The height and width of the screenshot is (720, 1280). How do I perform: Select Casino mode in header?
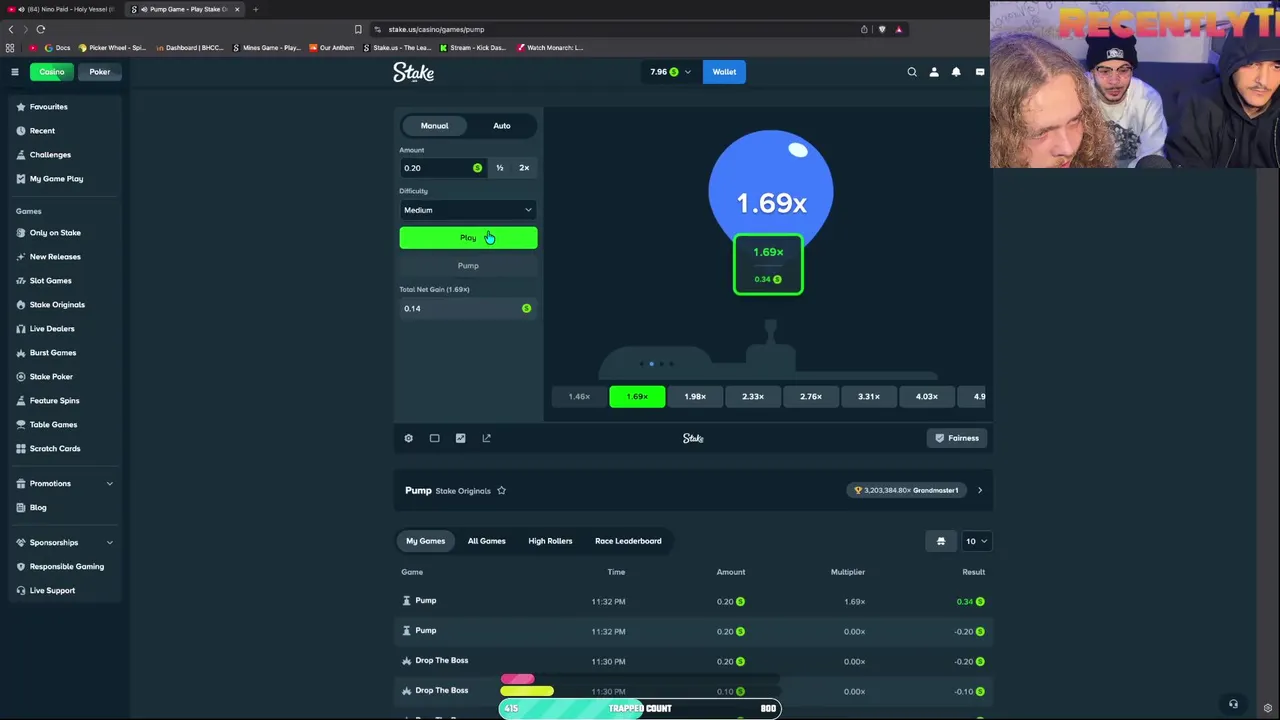click(51, 72)
